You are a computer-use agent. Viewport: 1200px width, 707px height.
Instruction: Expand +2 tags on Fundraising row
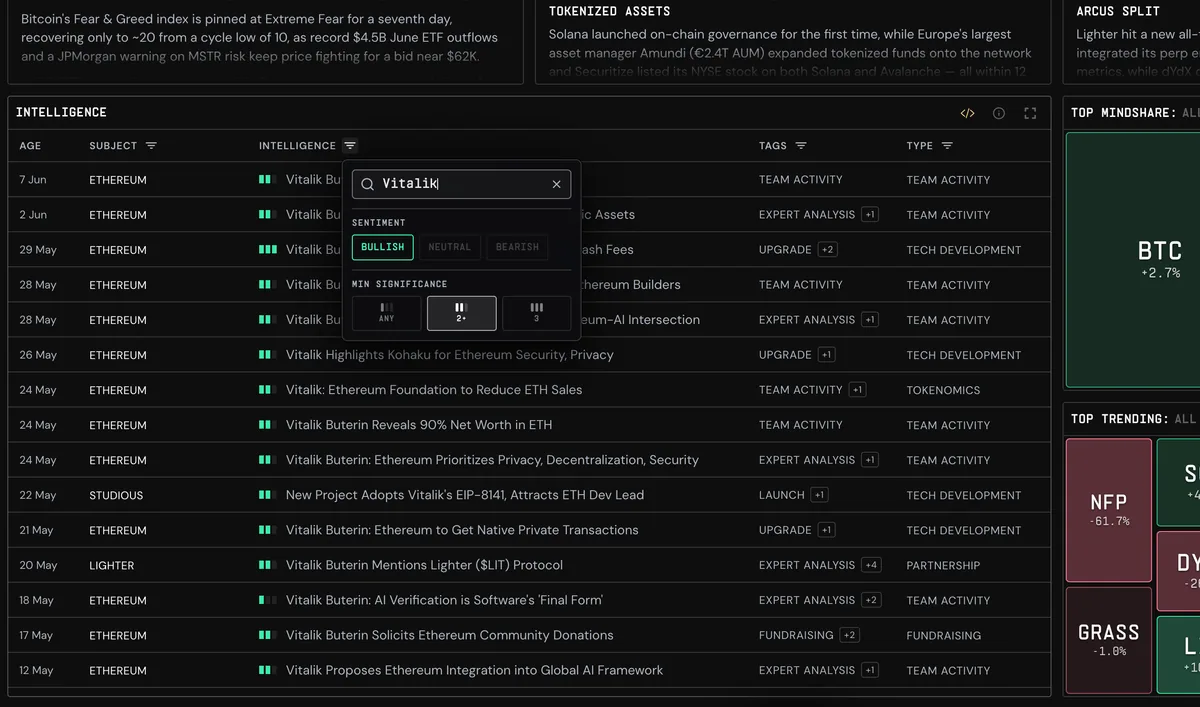click(x=849, y=635)
